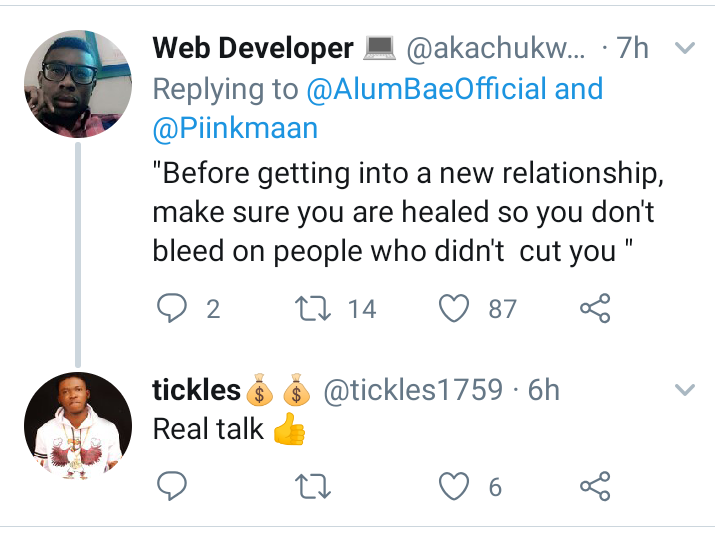Viewport: 715px width, 542px height.
Task: Click the 7h timestamp on first tweet
Action: tap(632, 48)
